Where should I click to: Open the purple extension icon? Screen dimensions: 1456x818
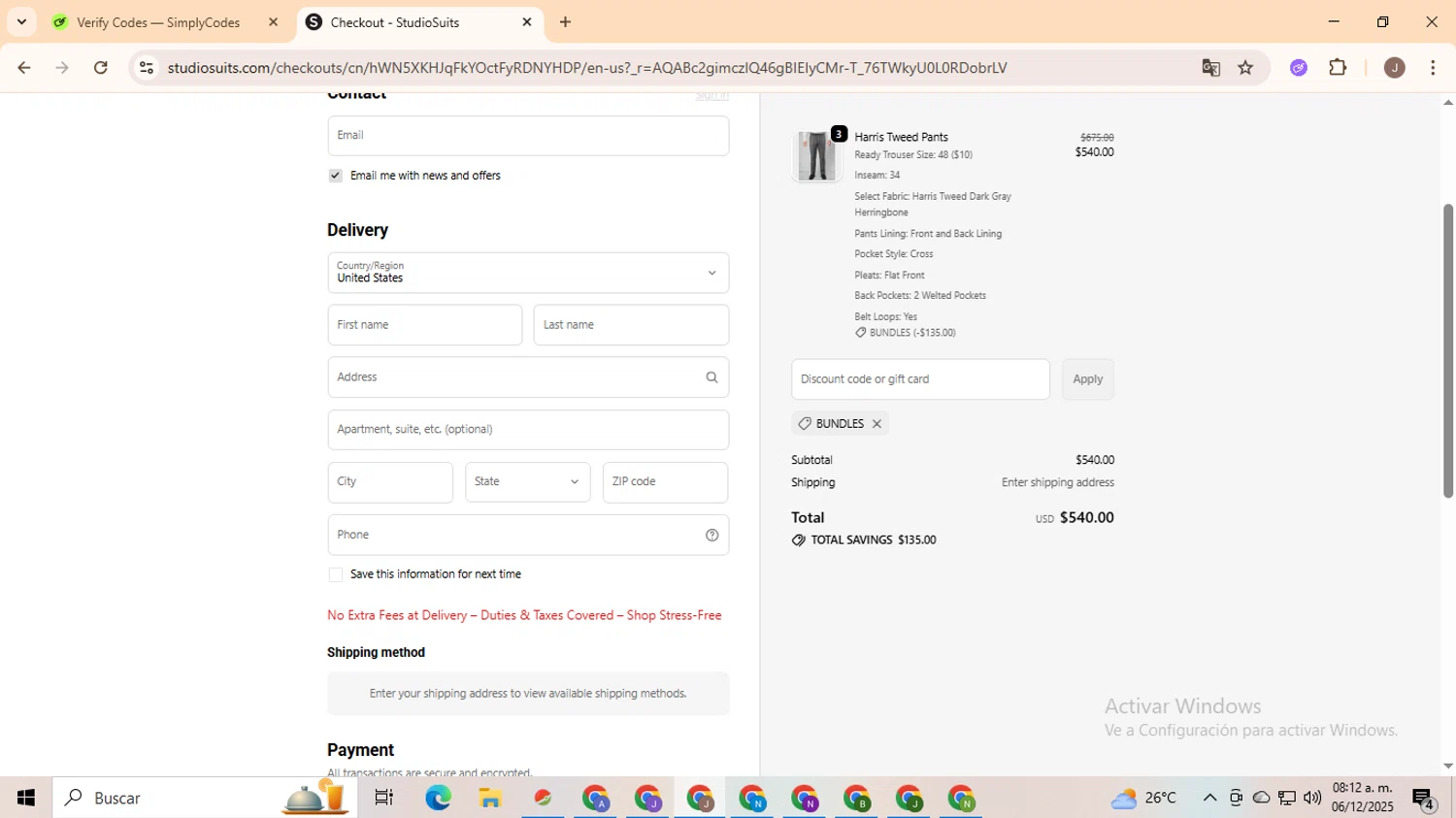[x=1299, y=68]
